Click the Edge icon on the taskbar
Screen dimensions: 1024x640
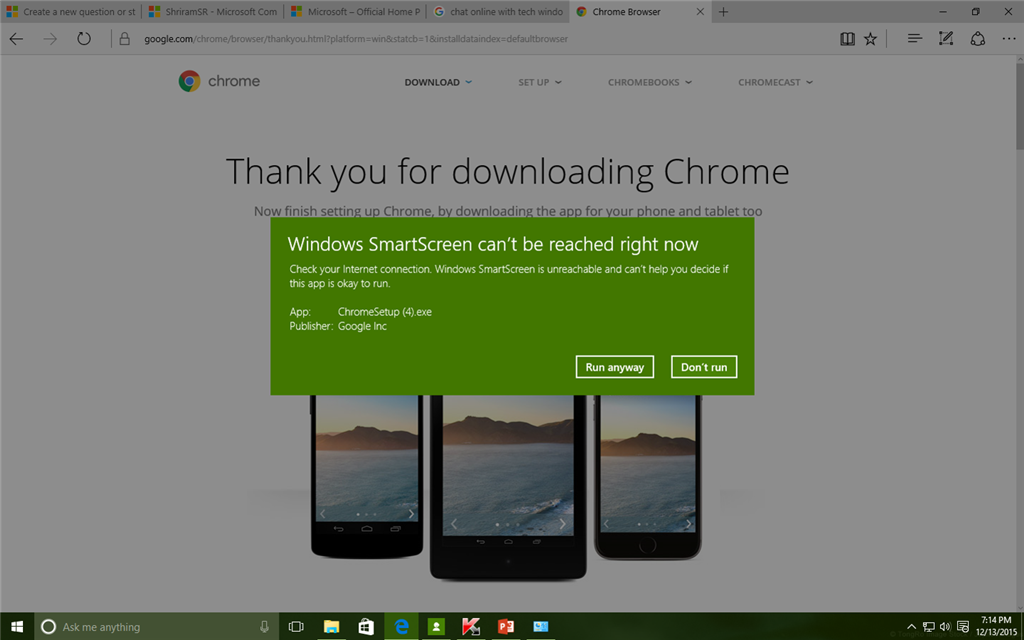pyautogui.click(x=401, y=627)
